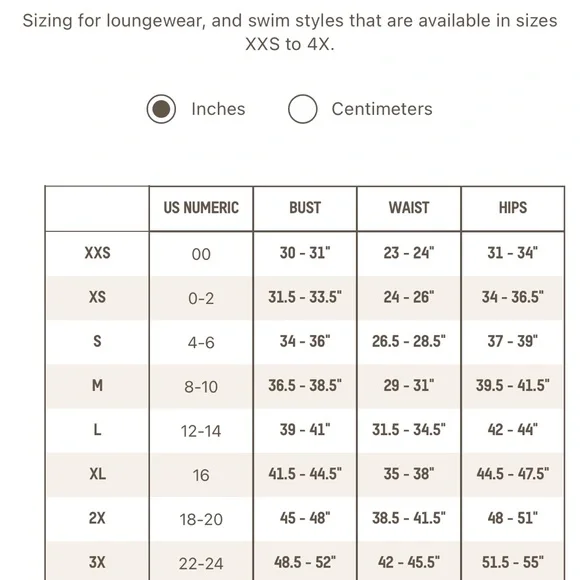580x580 pixels.
Task: Click the WAIST column header
Action: [x=409, y=208]
